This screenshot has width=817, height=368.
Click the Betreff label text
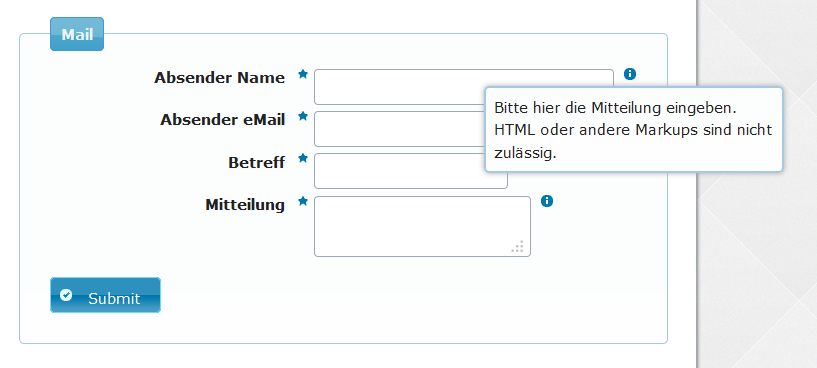[256, 163]
